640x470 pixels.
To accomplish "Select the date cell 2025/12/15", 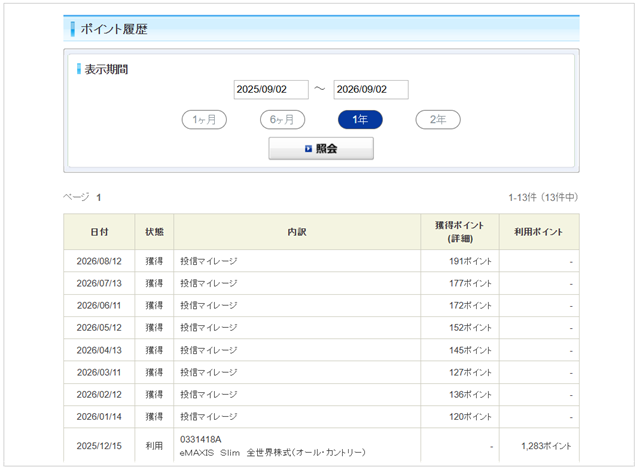I will click(x=99, y=446).
